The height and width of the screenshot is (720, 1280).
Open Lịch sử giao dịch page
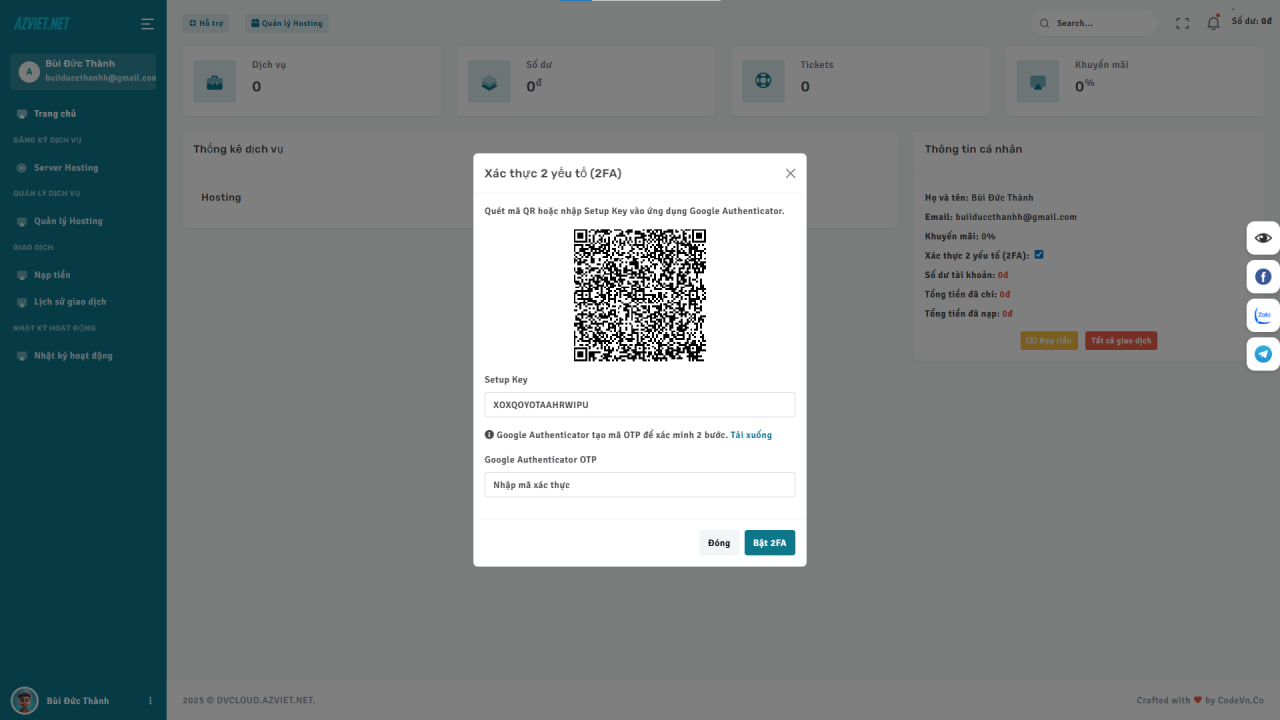[x=70, y=302]
